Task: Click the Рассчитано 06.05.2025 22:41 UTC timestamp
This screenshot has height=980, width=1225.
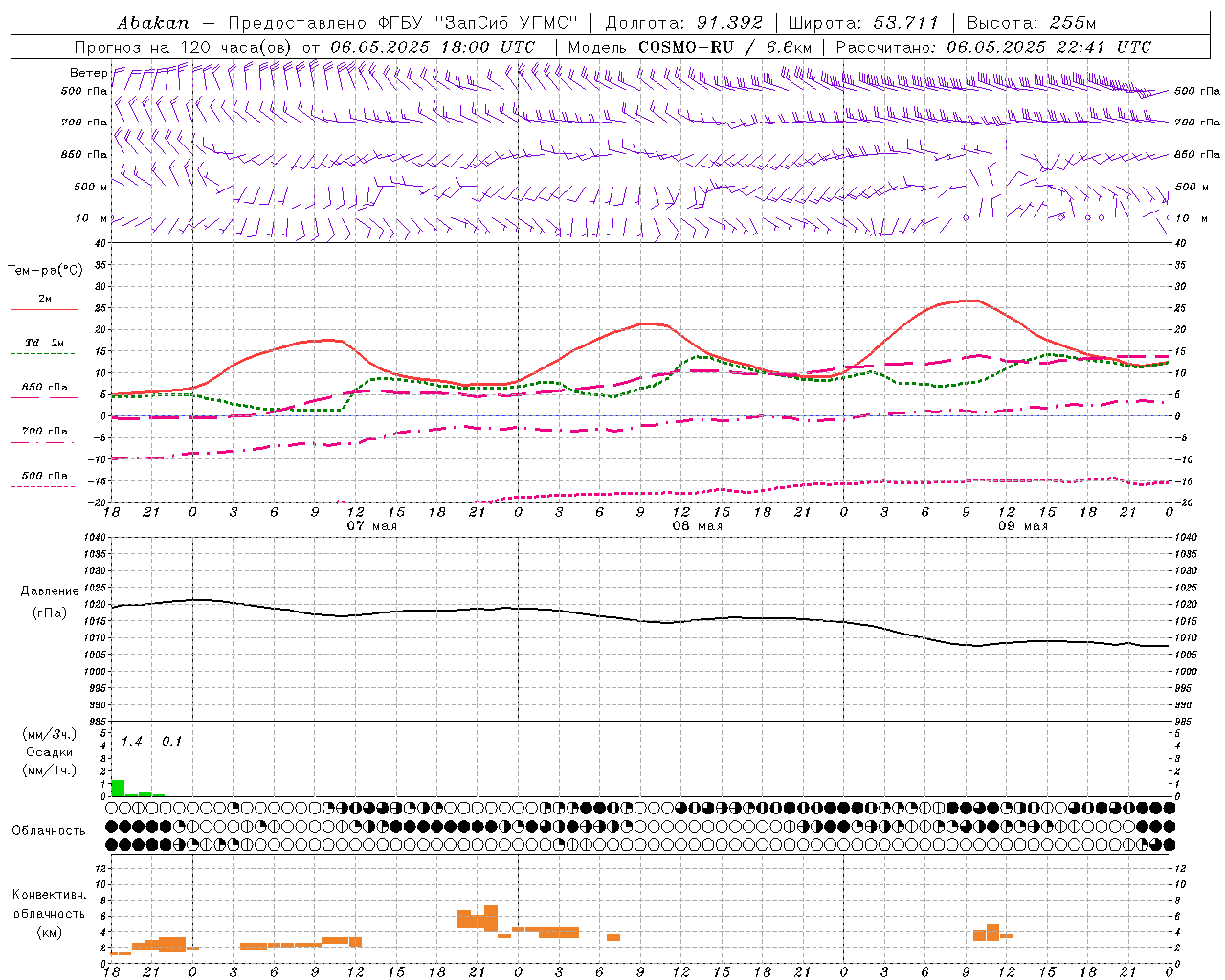Action: [x=993, y=47]
